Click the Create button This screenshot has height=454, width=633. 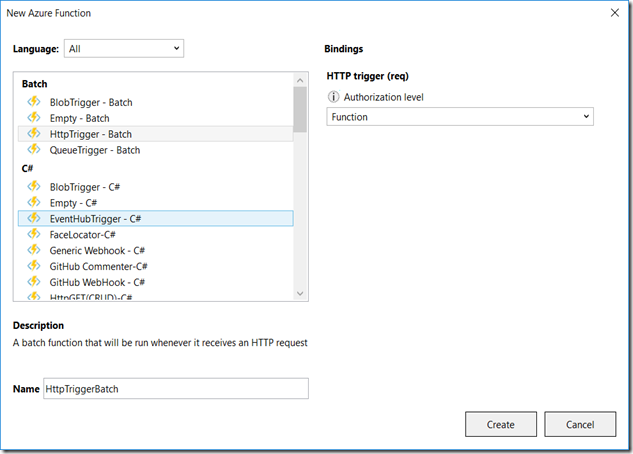click(x=501, y=424)
